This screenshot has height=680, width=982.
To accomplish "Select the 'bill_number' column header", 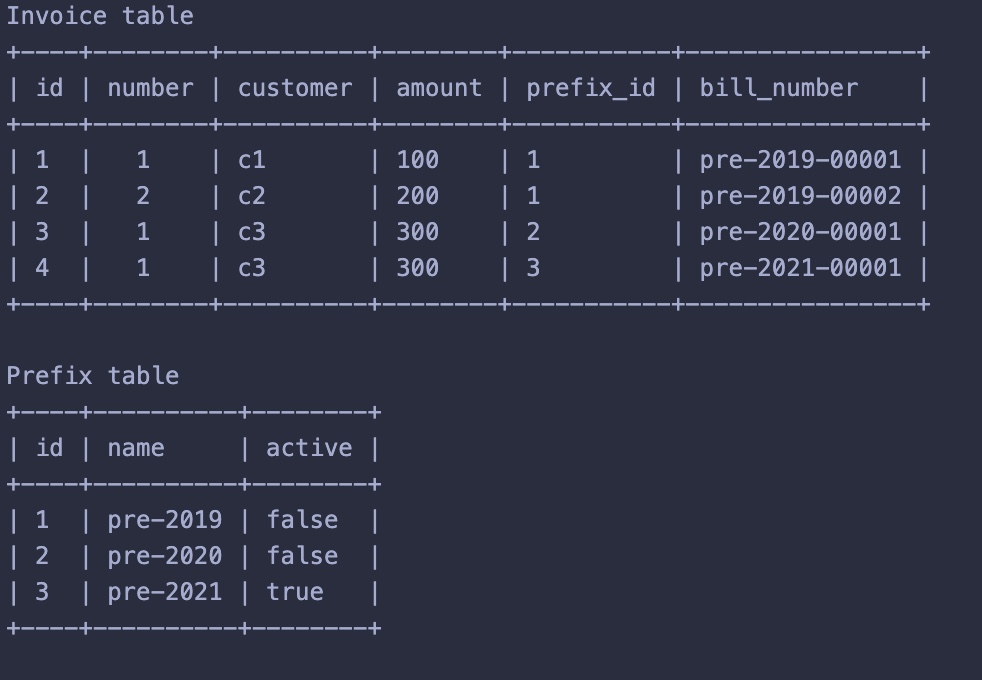I will [x=778, y=88].
